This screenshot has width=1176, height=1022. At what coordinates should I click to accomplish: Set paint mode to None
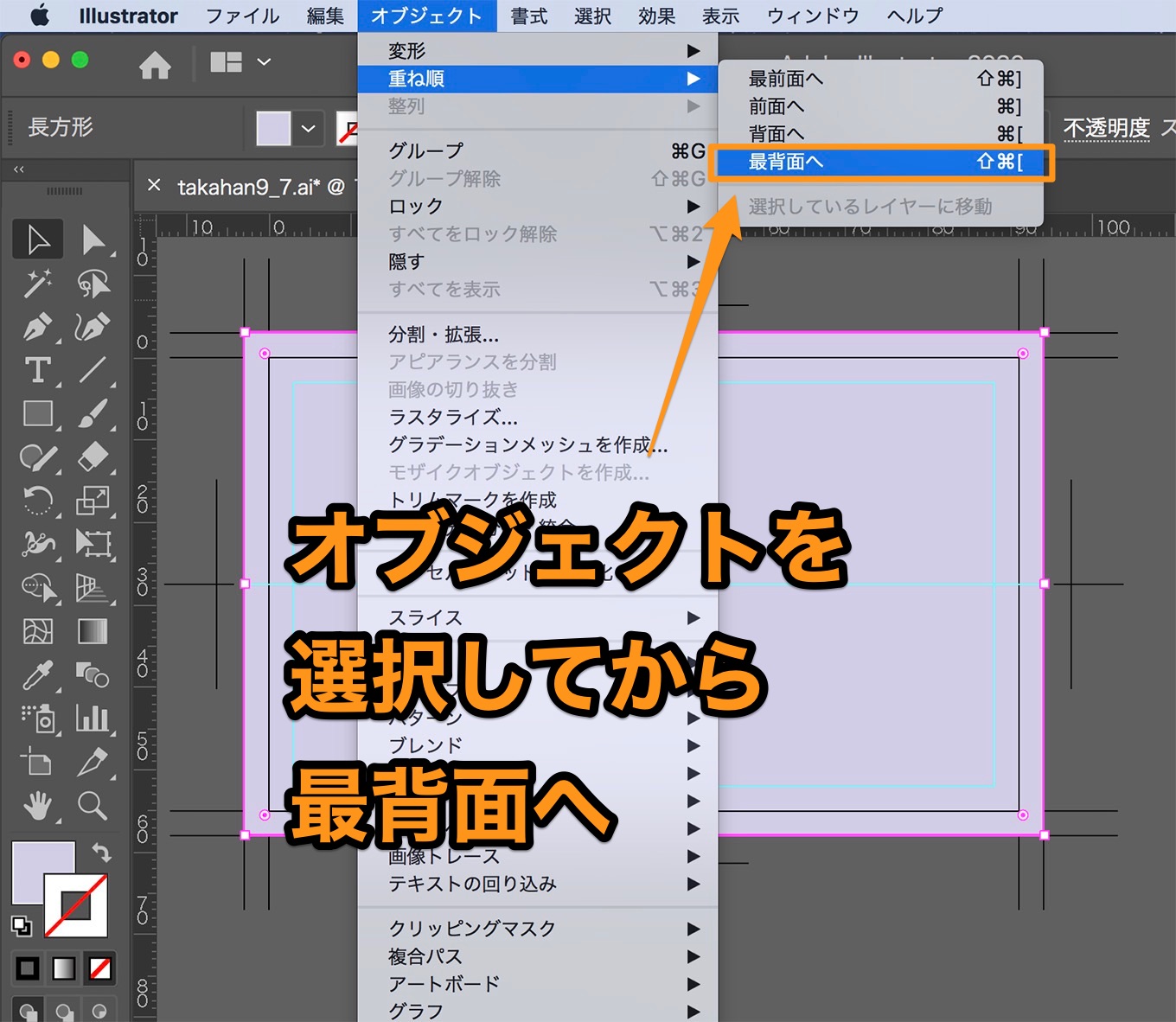tap(100, 968)
